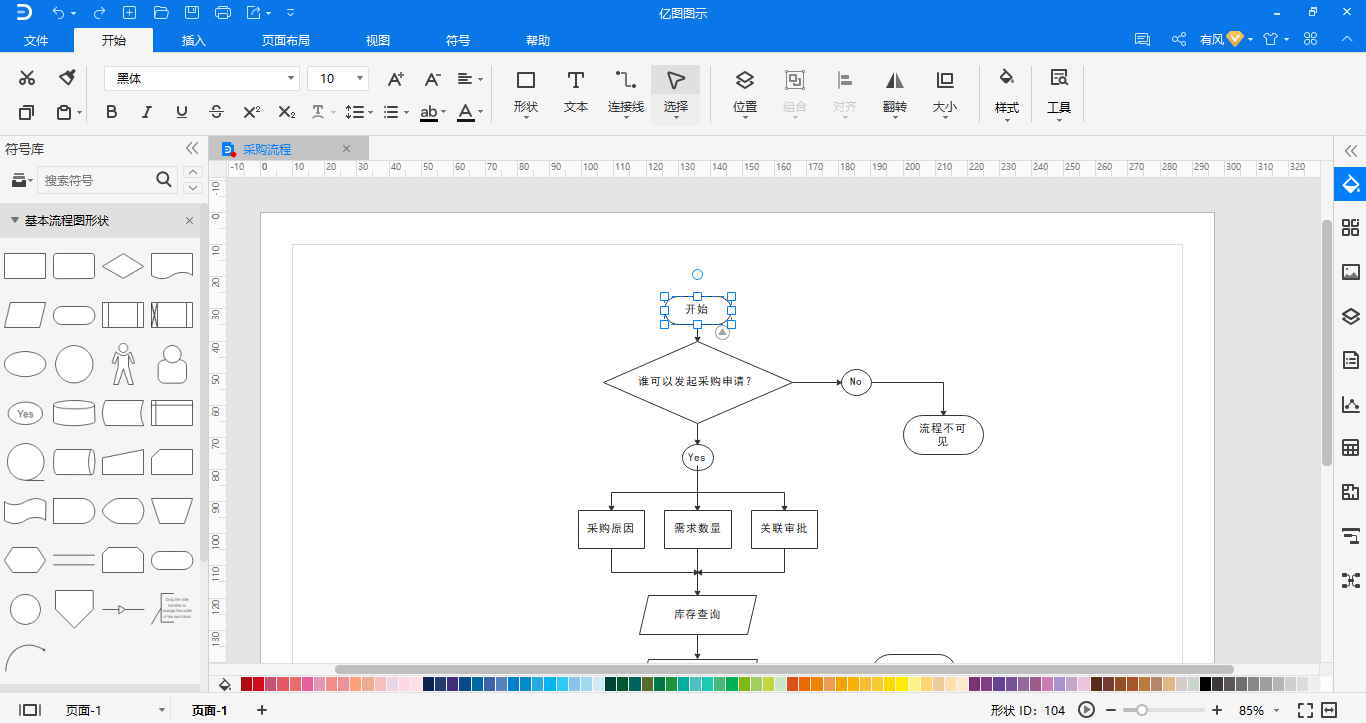The width and height of the screenshot is (1366, 723).
Task: Click the Format Painter brush icon
Action: click(x=67, y=78)
